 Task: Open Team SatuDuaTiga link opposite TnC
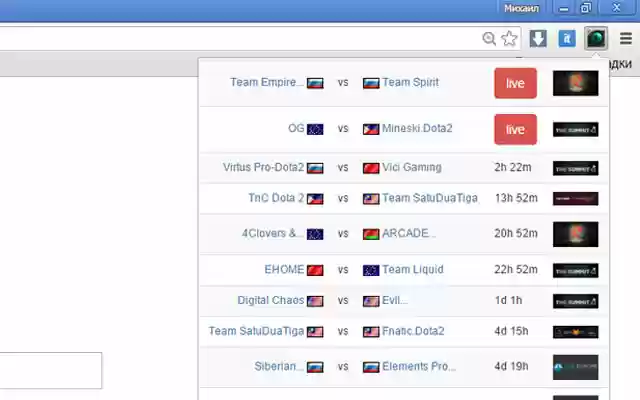430,198
